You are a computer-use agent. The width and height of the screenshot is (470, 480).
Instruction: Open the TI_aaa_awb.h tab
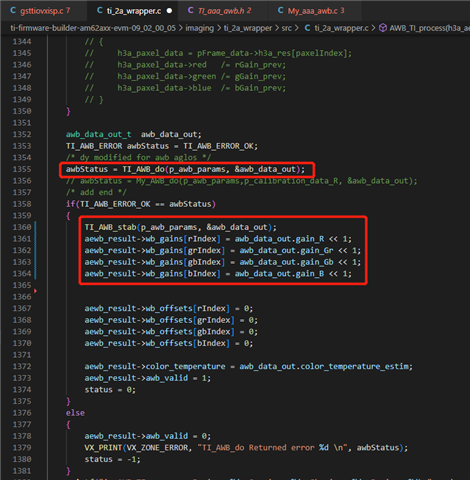[x=224, y=11]
